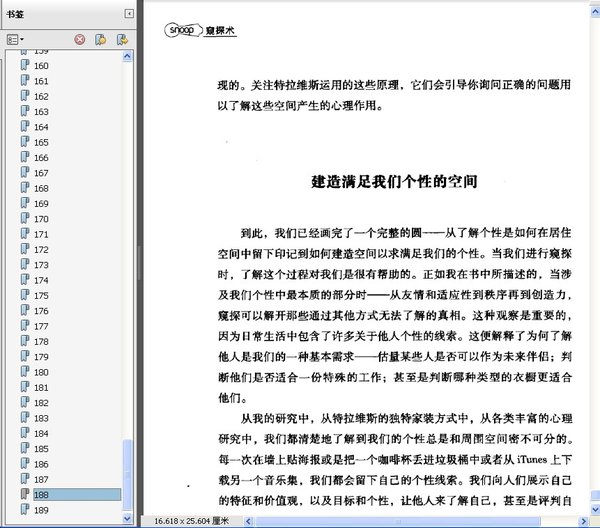Select bookmark 170
The width and height of the screenshot is (600, 528).
[41, 219]
